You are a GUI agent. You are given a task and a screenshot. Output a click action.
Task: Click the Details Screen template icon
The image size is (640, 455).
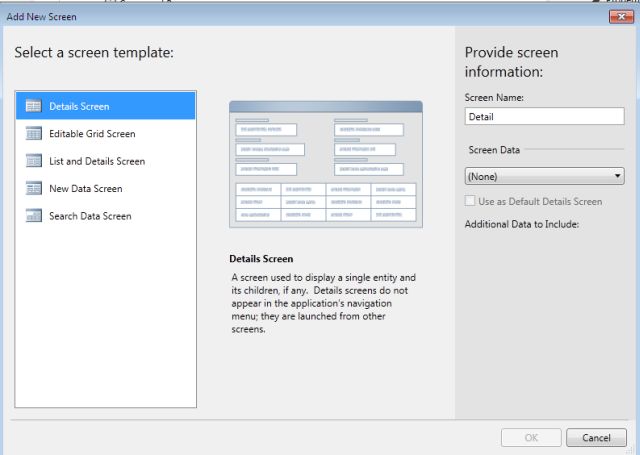point(33,106)
